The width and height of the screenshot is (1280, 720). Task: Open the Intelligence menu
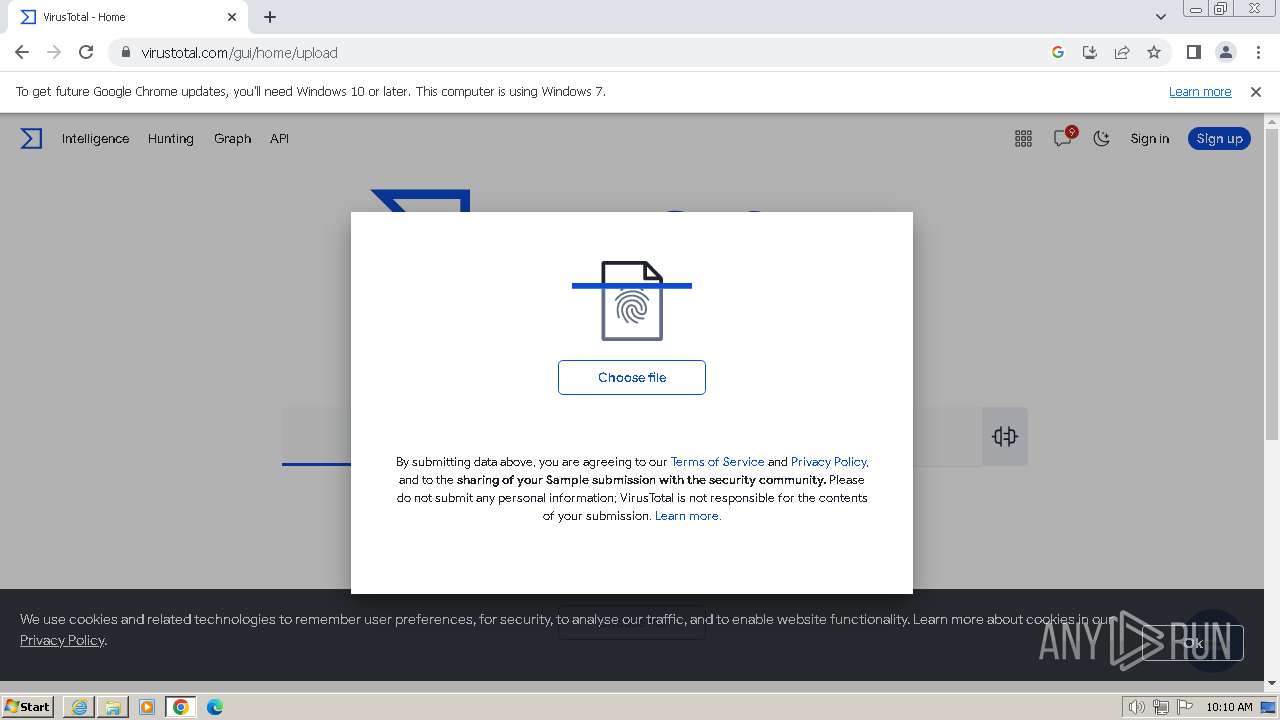pyautogui.click(x=95, y=139)
